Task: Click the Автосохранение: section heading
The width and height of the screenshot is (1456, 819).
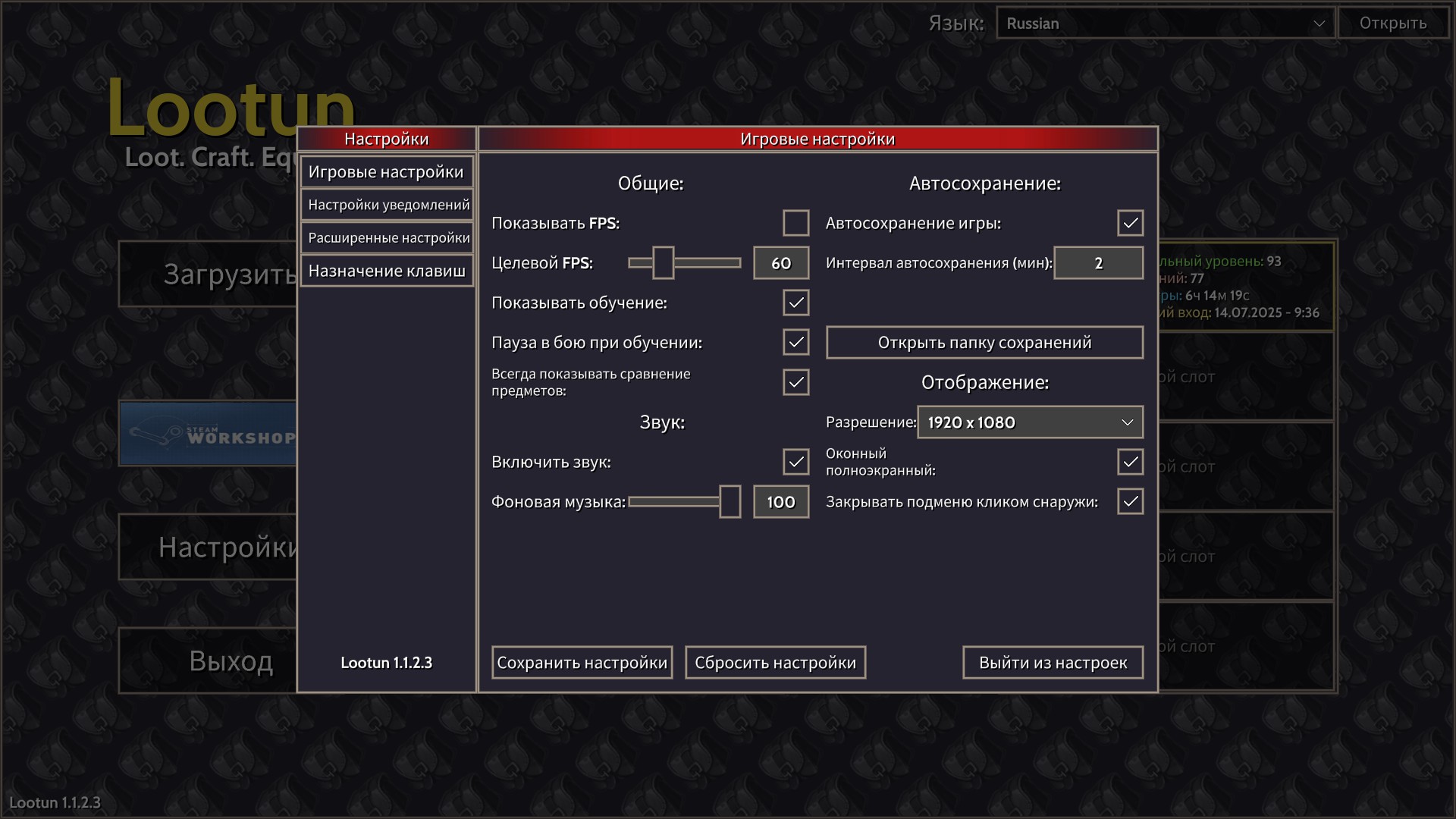Action: point(984,184)
